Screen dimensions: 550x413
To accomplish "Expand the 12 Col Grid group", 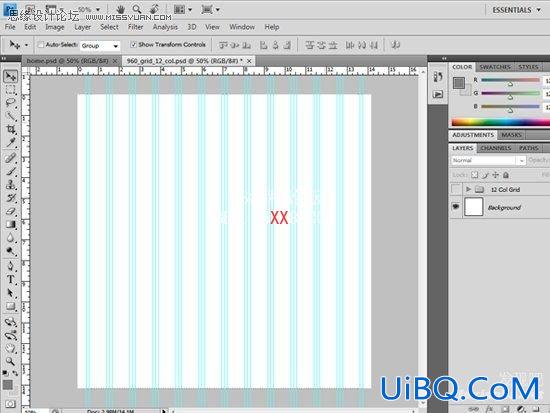I will [x=468, y=189].
